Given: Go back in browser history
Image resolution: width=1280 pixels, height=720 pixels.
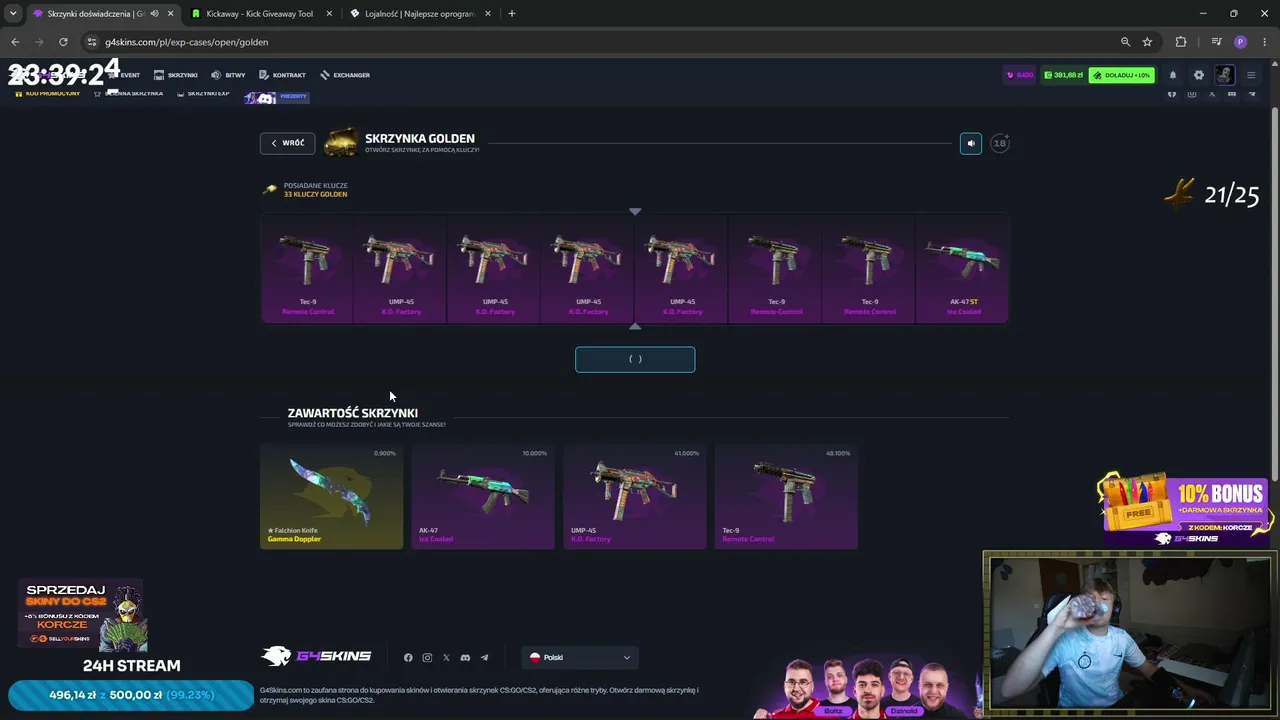Looking at the screenshot, I should 15,42.
